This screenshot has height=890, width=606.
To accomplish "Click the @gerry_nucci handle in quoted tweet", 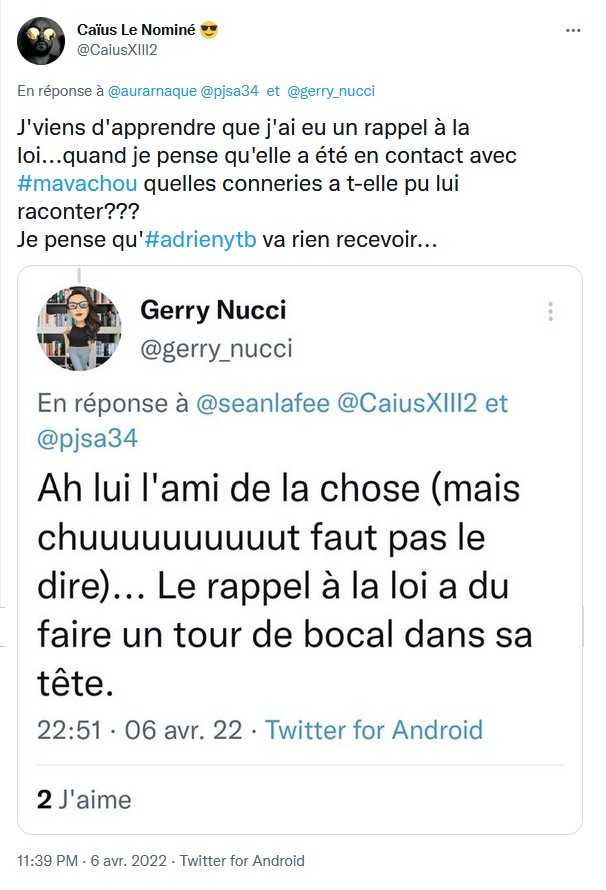I will click(216, 348).
